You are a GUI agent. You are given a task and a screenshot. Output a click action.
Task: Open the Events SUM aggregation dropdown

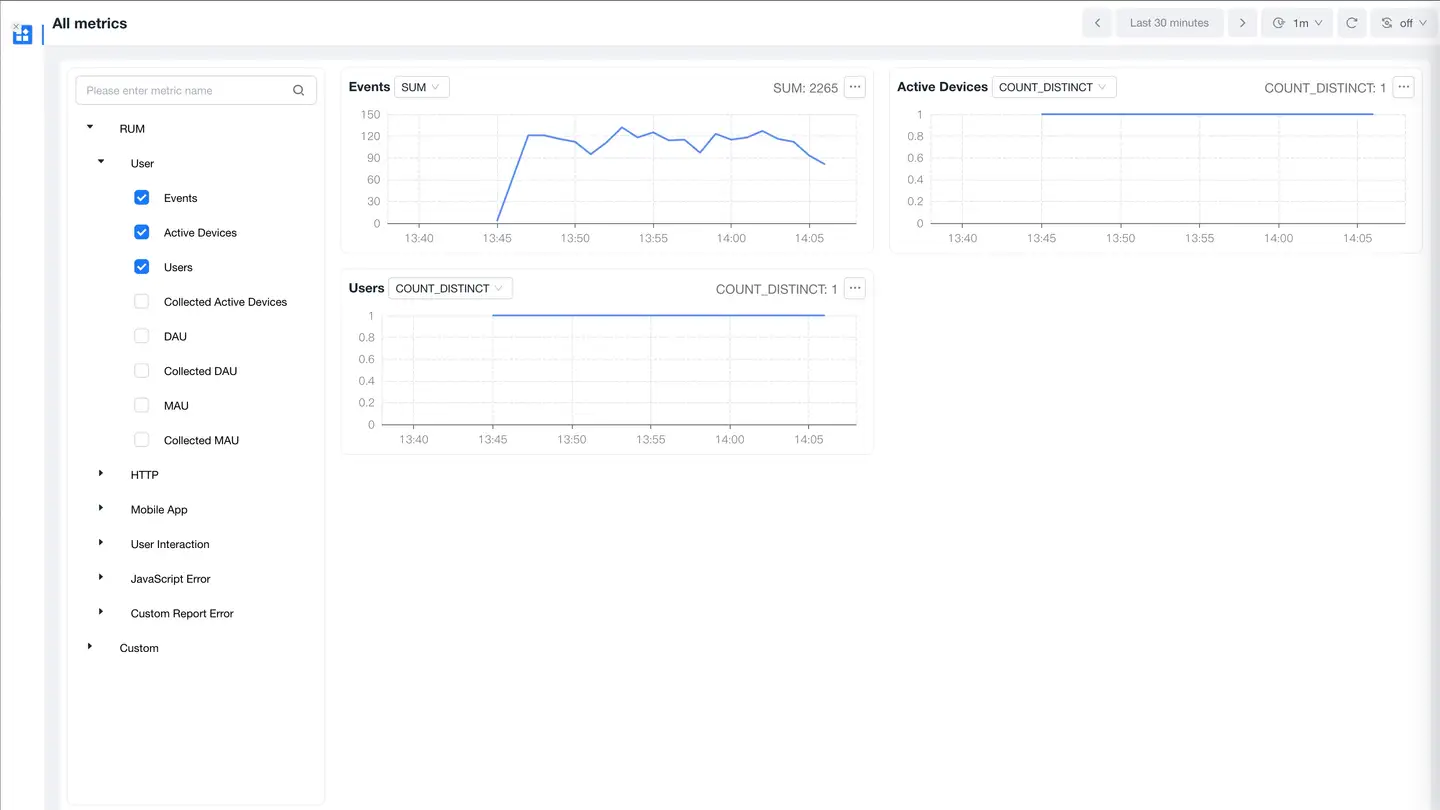pyautogui.click(x=422, y=88)
